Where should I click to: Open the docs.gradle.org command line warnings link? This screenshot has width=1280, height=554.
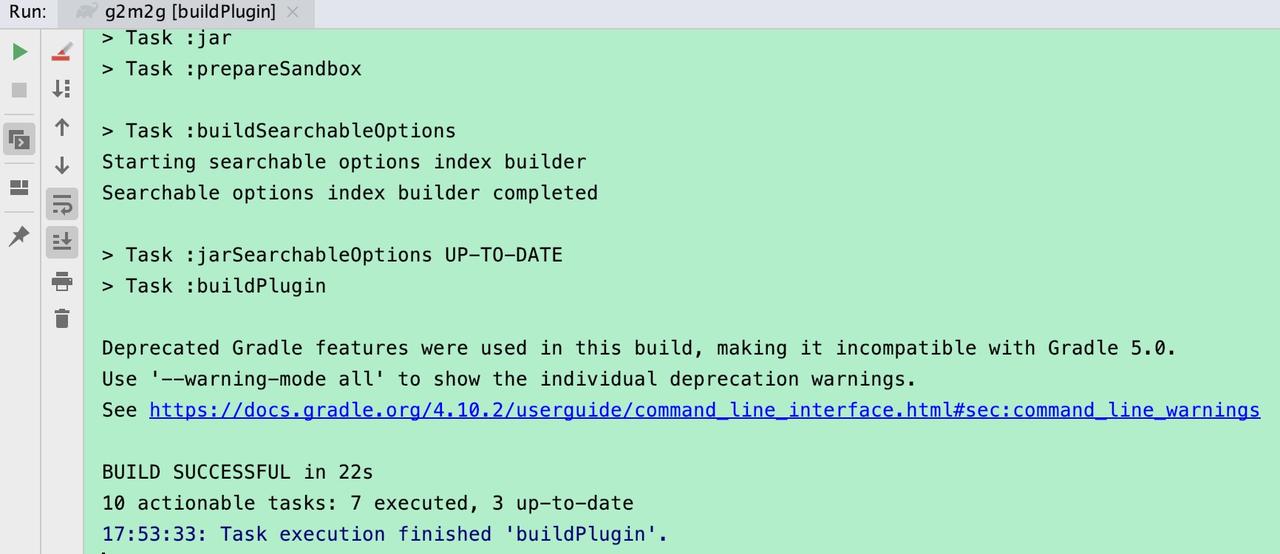[704, 410]
